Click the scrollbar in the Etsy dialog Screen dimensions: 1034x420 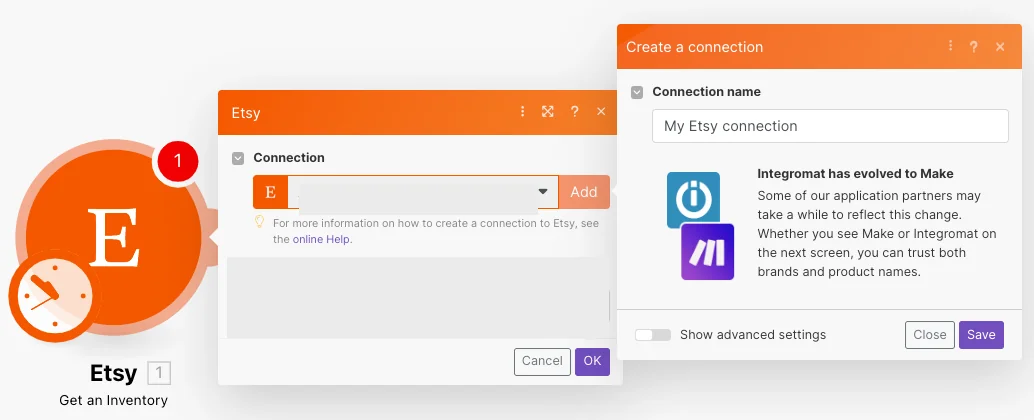click(609, 305)
